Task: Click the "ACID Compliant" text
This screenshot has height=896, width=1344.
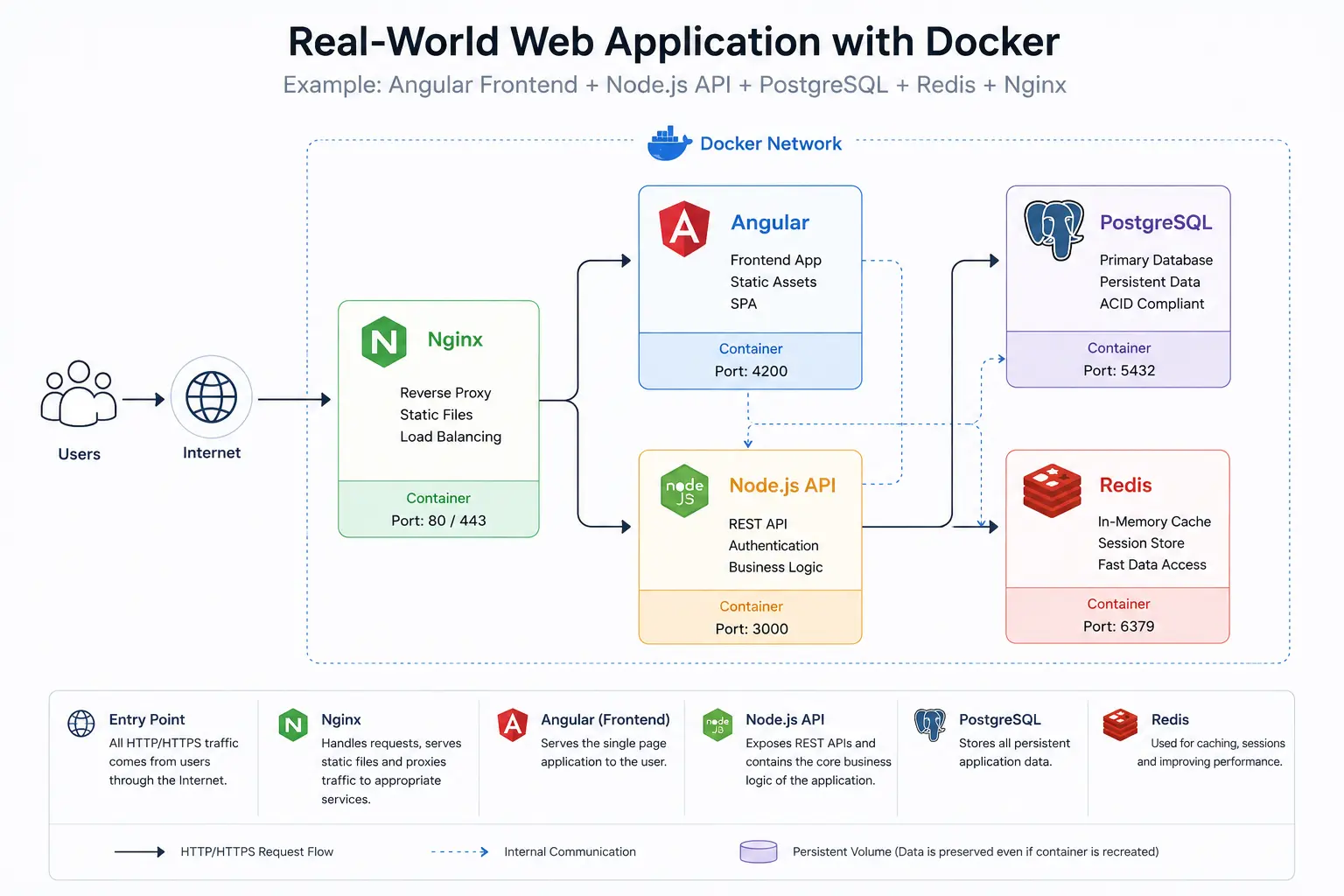Action: point(1151,304)
